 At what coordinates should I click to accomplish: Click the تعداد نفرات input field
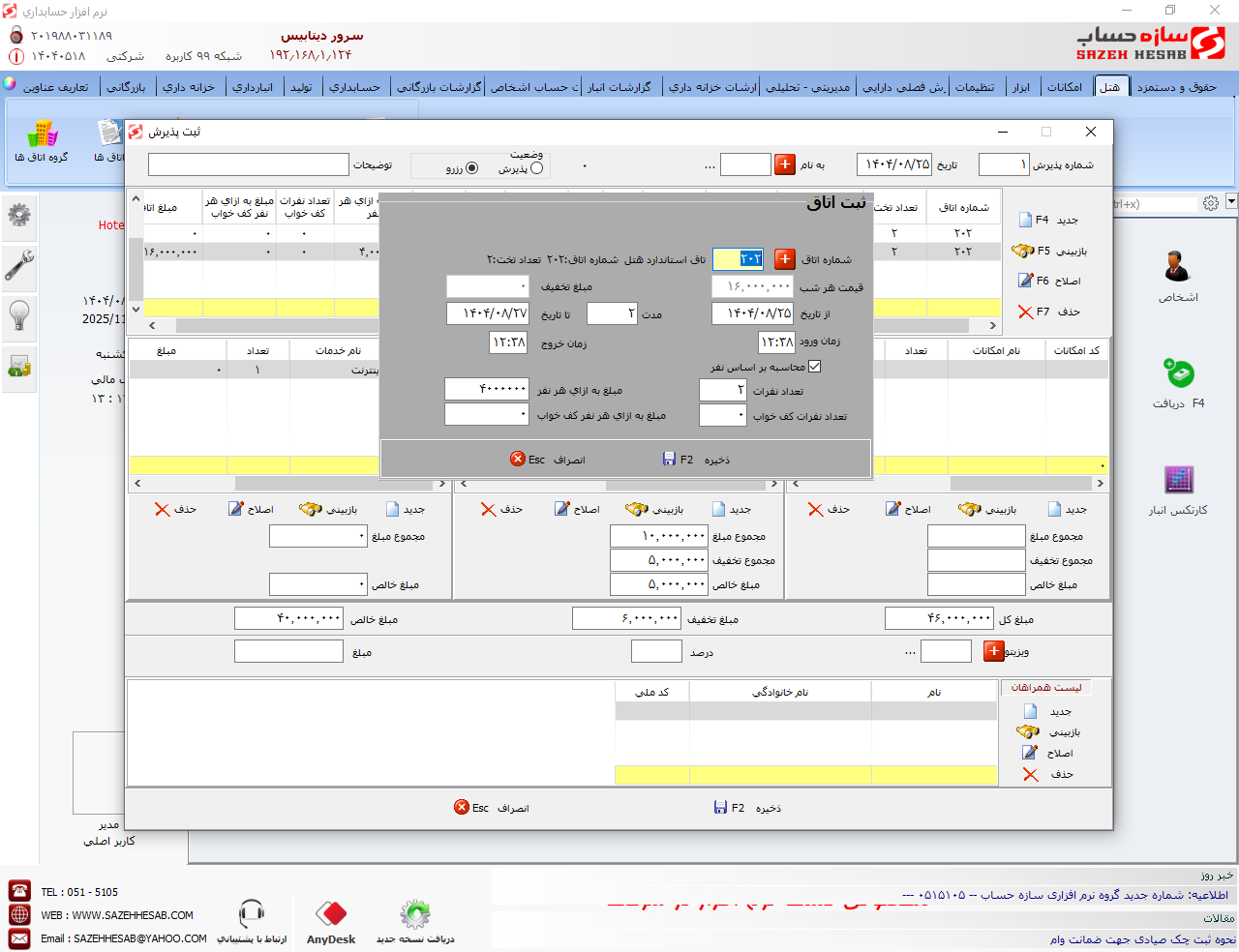[x=723, y=390]
